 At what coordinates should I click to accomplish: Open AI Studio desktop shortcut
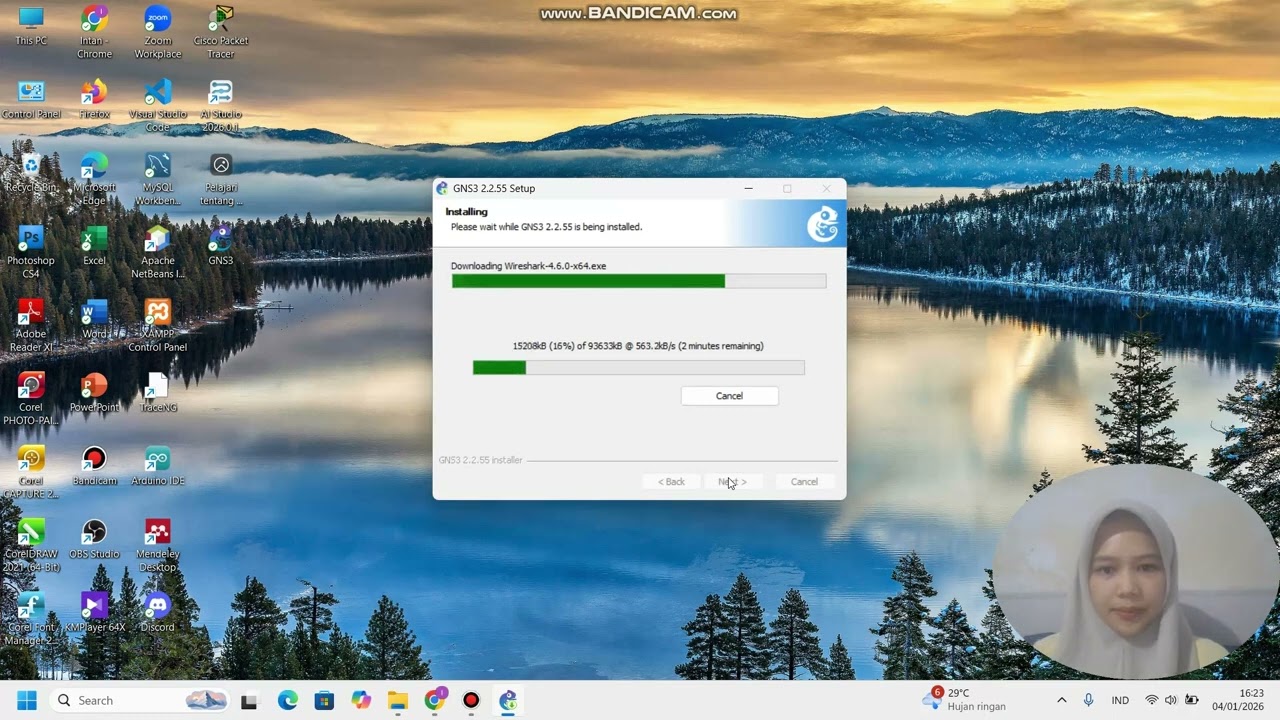click(221, 106)
